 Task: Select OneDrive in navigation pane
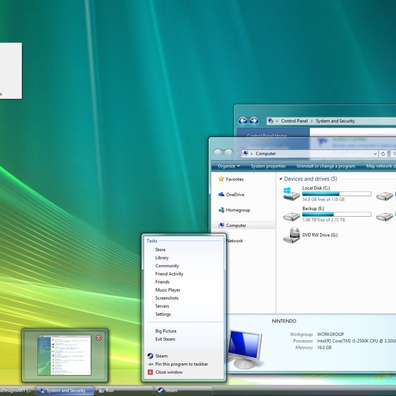[x=235, y=195]
